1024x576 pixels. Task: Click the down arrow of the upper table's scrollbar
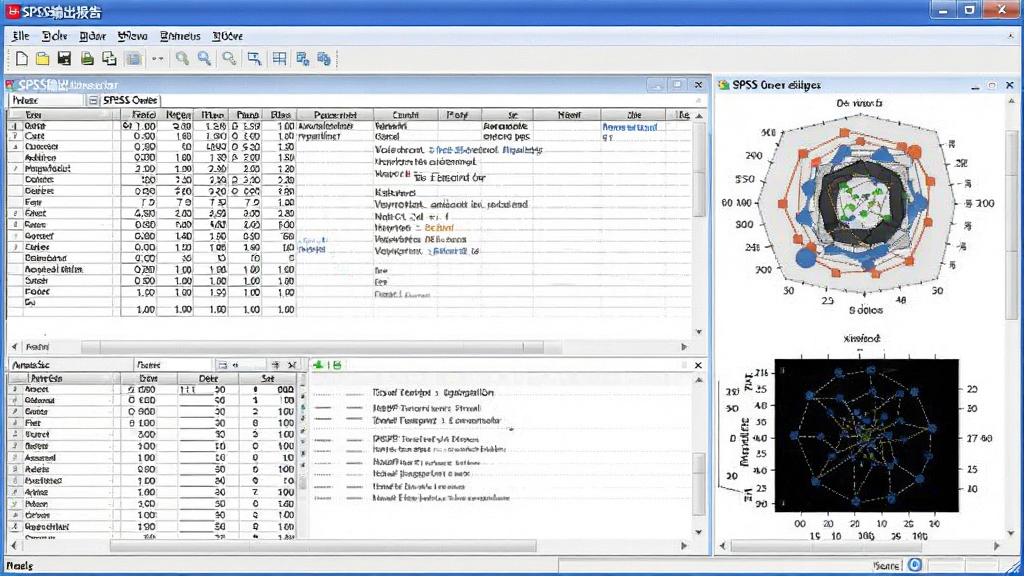699,332
